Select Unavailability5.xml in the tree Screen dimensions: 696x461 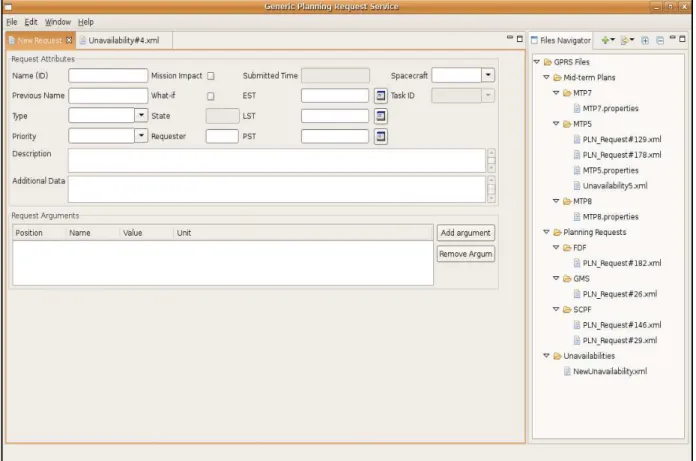(x=615, y=186)
